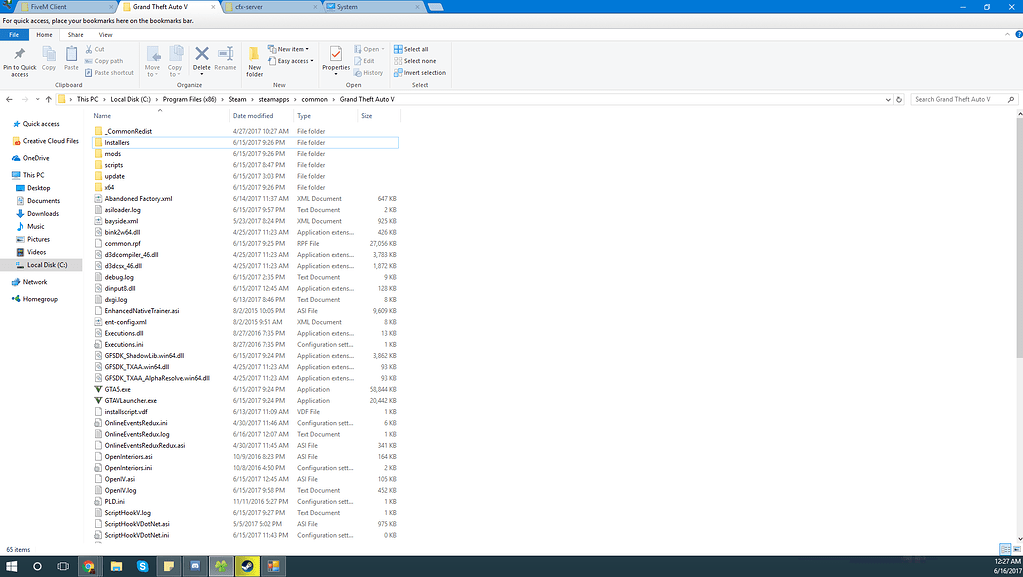The width and height of the screenshot is (1023, 577).
Task: Select Downloads in the navigation pane
Action: coord(43,213)
